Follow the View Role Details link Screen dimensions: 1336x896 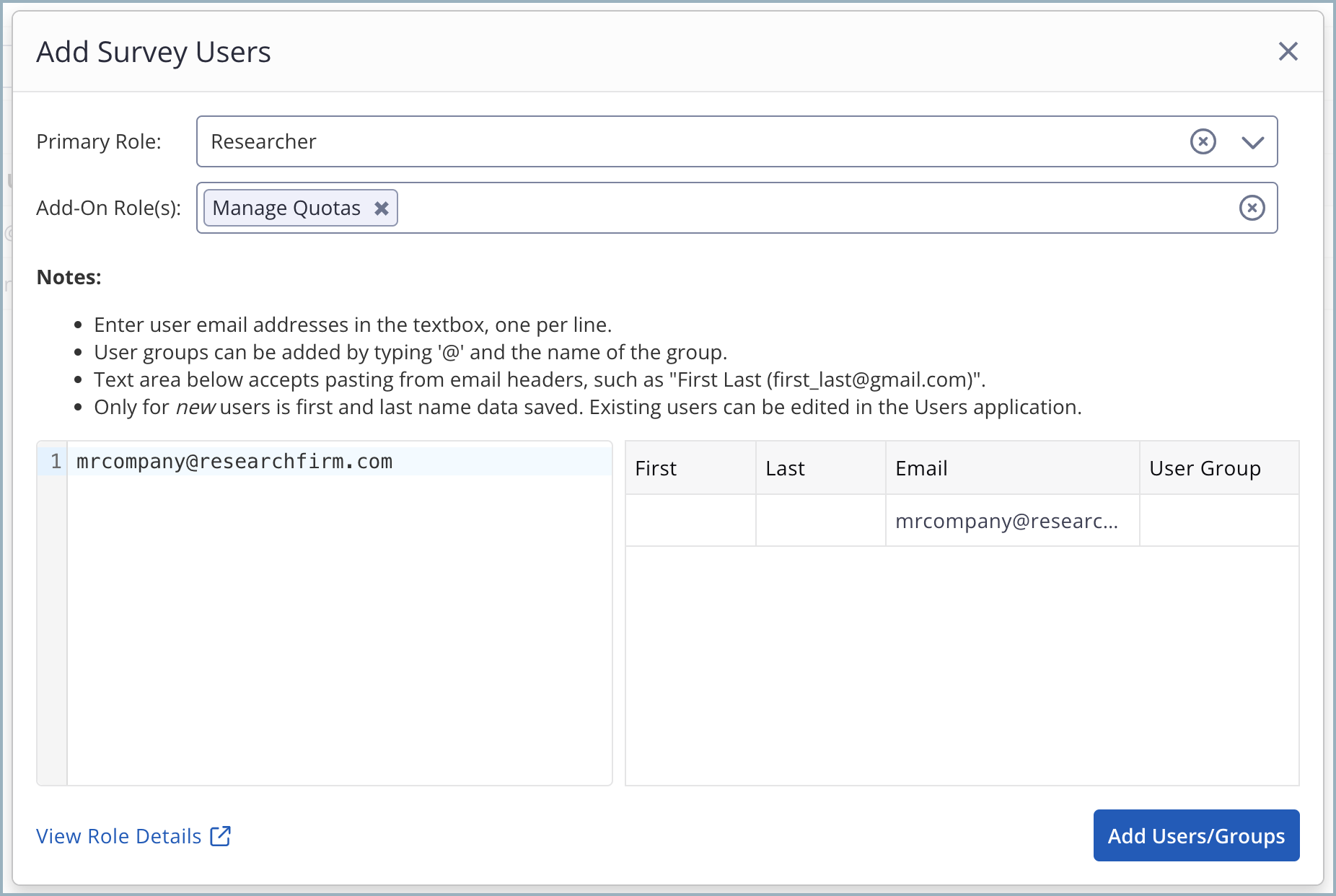tap(118, 835)
